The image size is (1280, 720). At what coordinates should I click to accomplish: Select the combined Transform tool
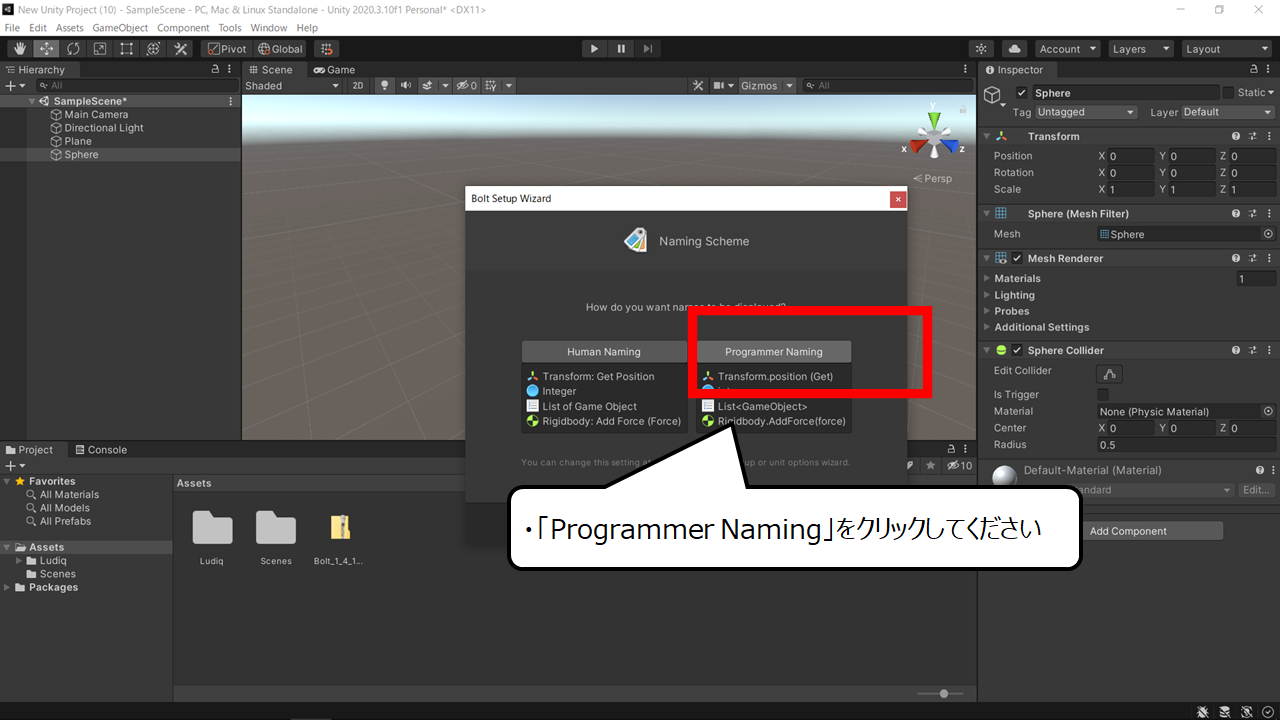[153, 48]
